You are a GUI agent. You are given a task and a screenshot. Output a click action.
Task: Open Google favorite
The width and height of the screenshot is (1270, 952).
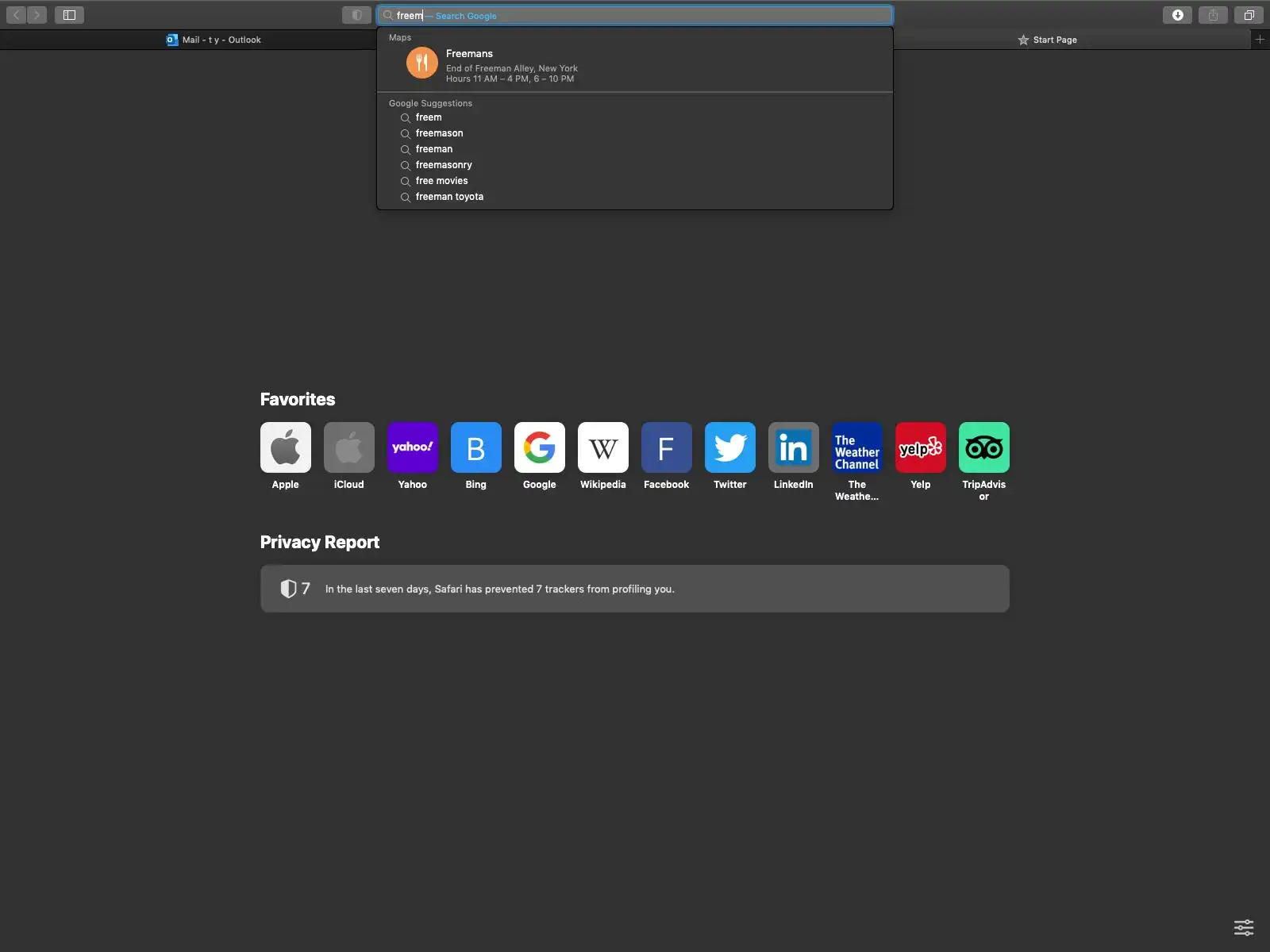tap(540, 447)
